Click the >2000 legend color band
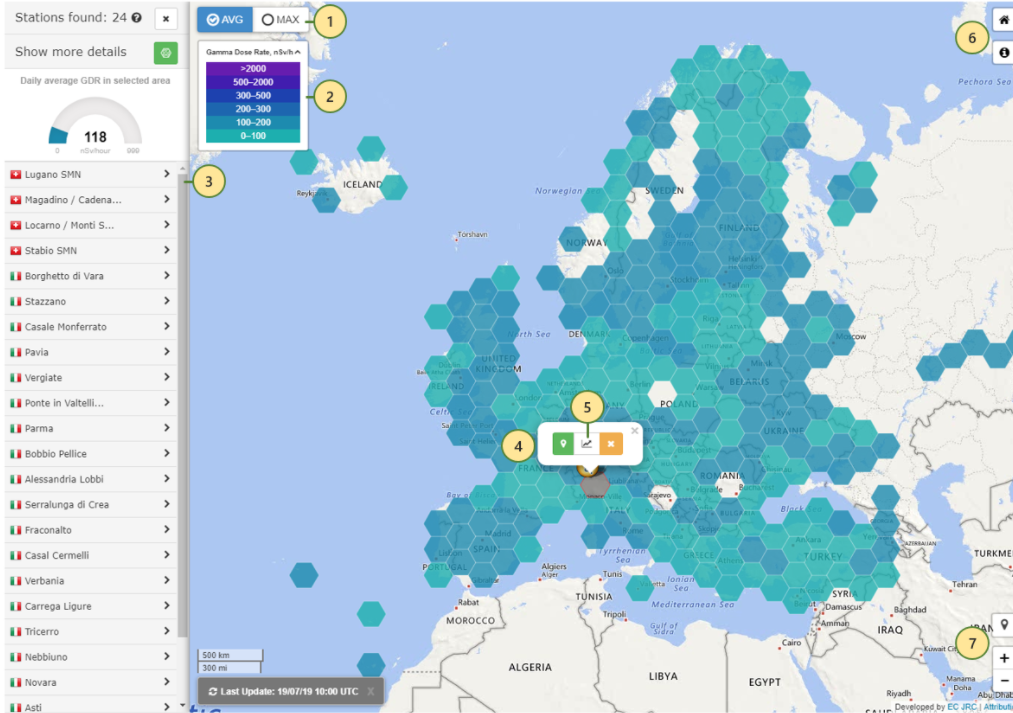 (253, 68)
